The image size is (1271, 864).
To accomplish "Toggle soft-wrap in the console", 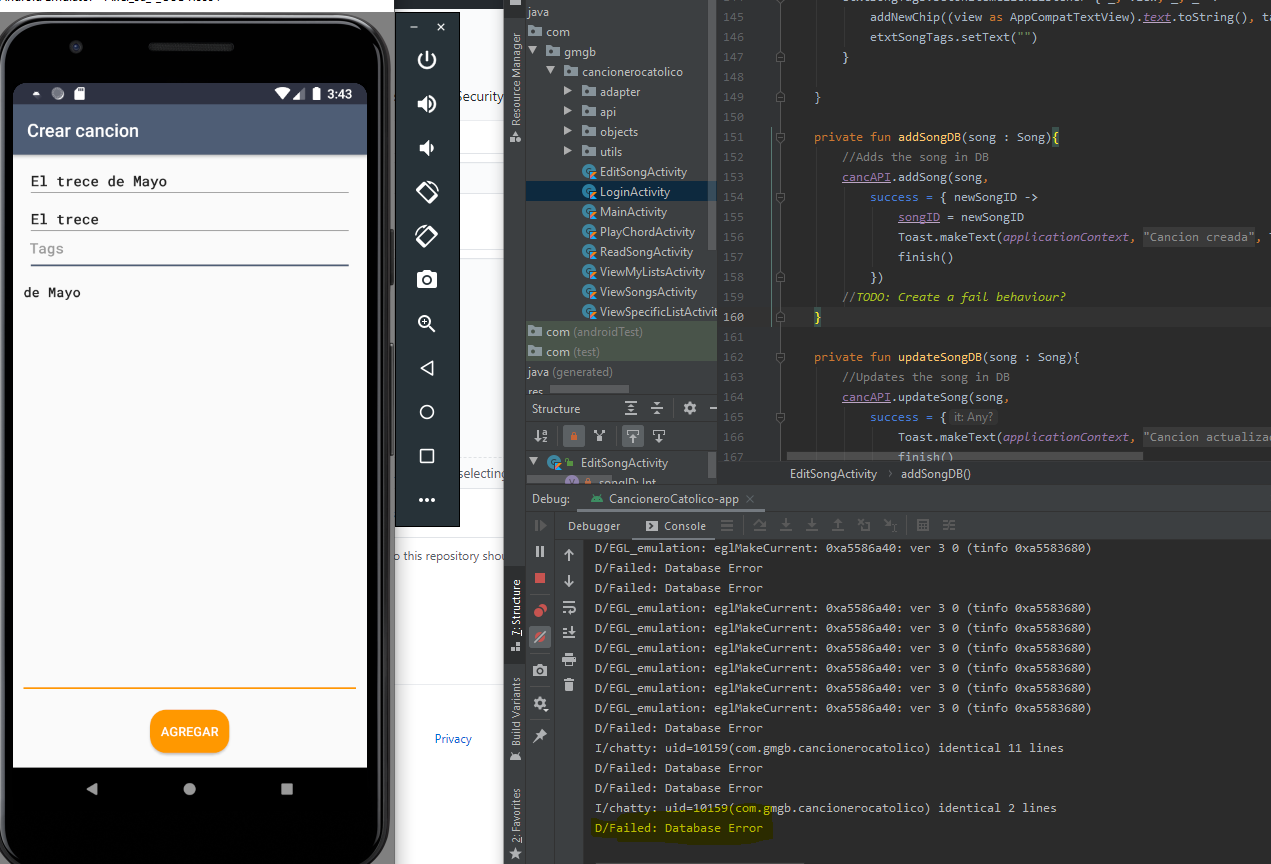I will pos(569,607).
